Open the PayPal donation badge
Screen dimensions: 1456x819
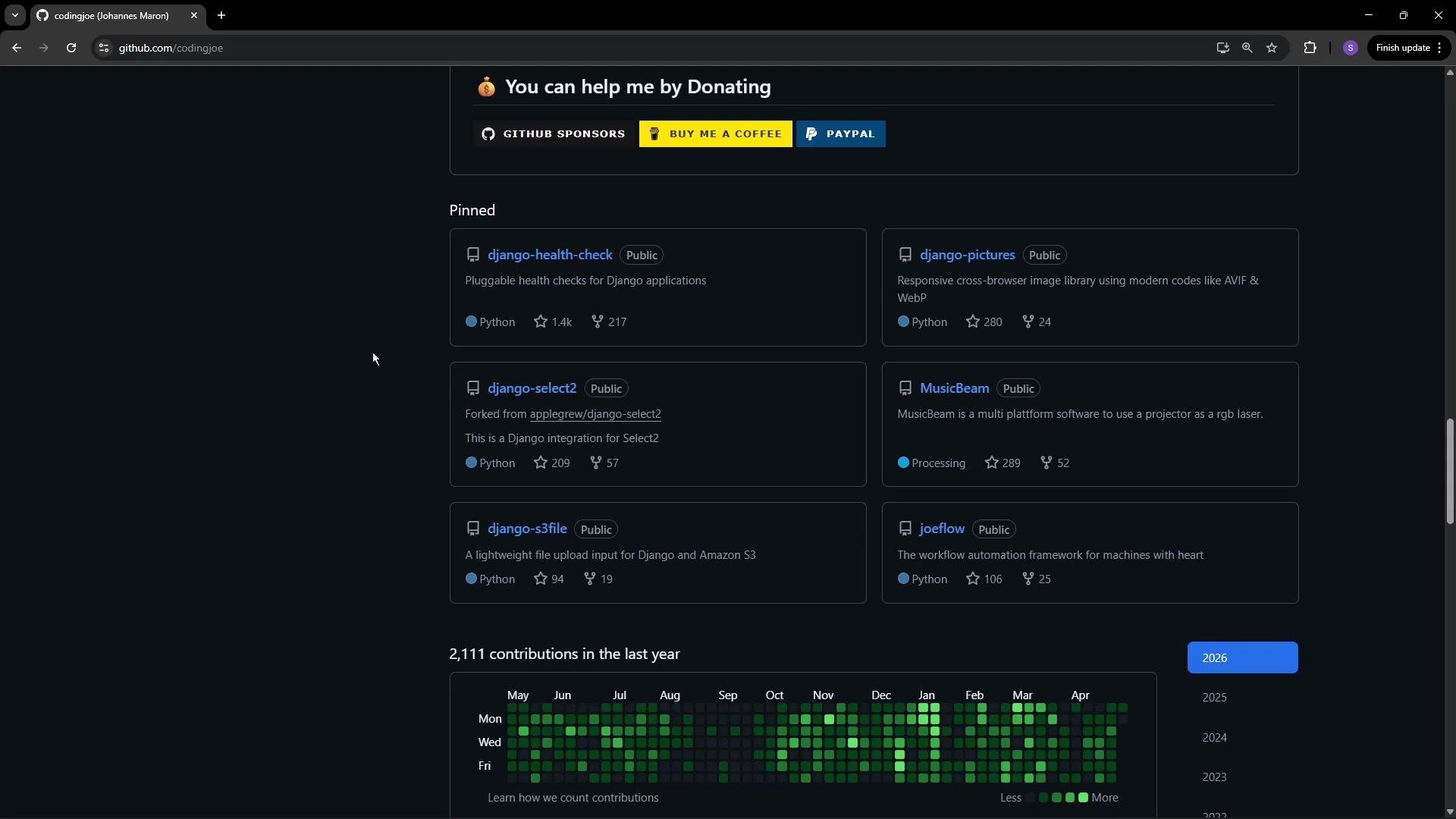tap(841, 134)
